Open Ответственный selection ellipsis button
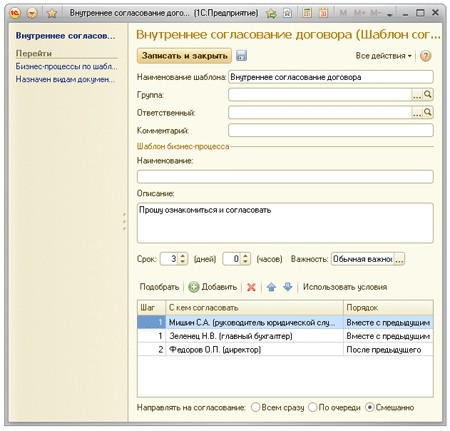The height and width of the screenshot is (431, 450). (x=417, y=113)
